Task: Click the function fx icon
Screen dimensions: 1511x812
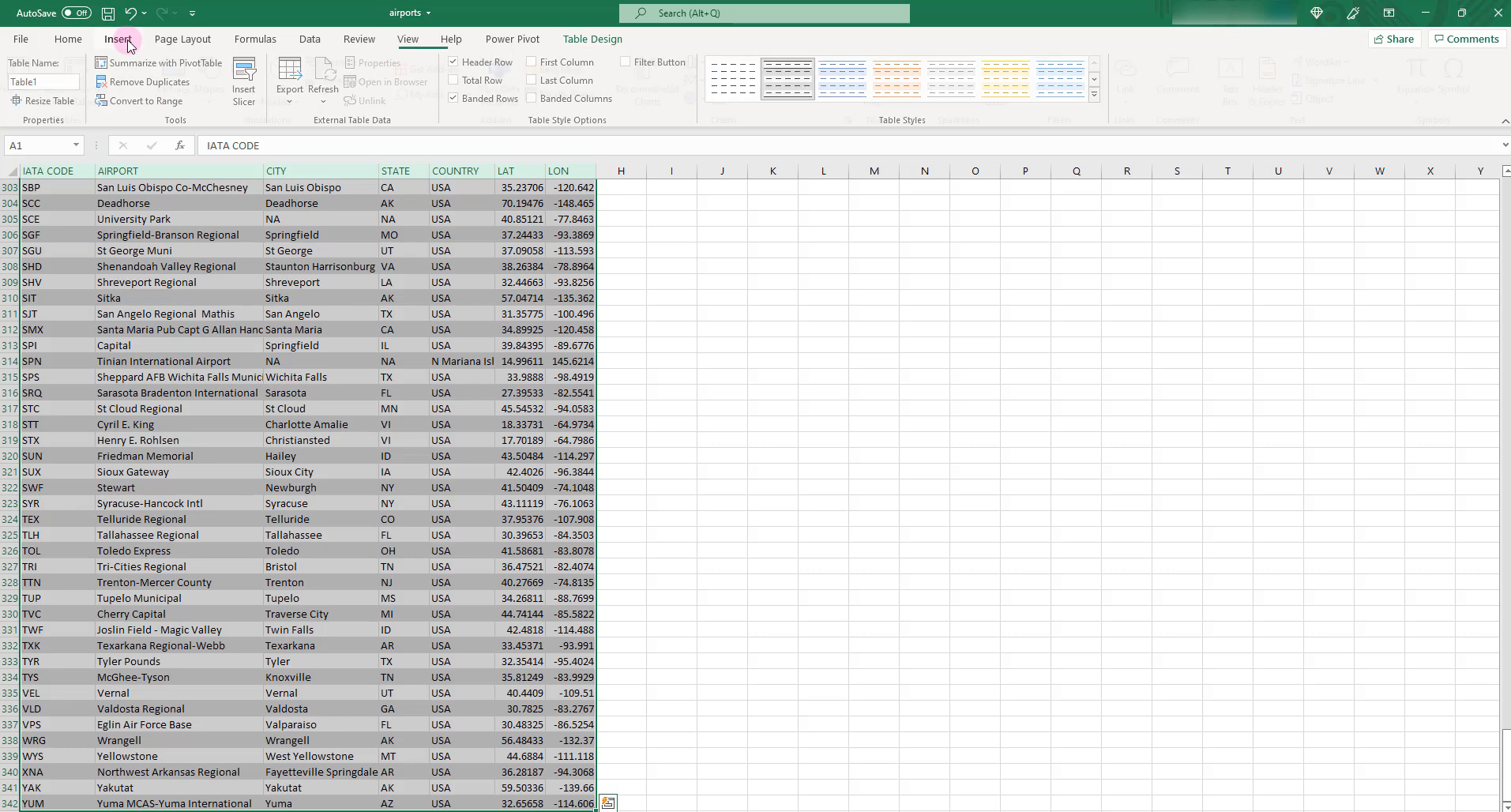Action: click(x=180, y=145)
